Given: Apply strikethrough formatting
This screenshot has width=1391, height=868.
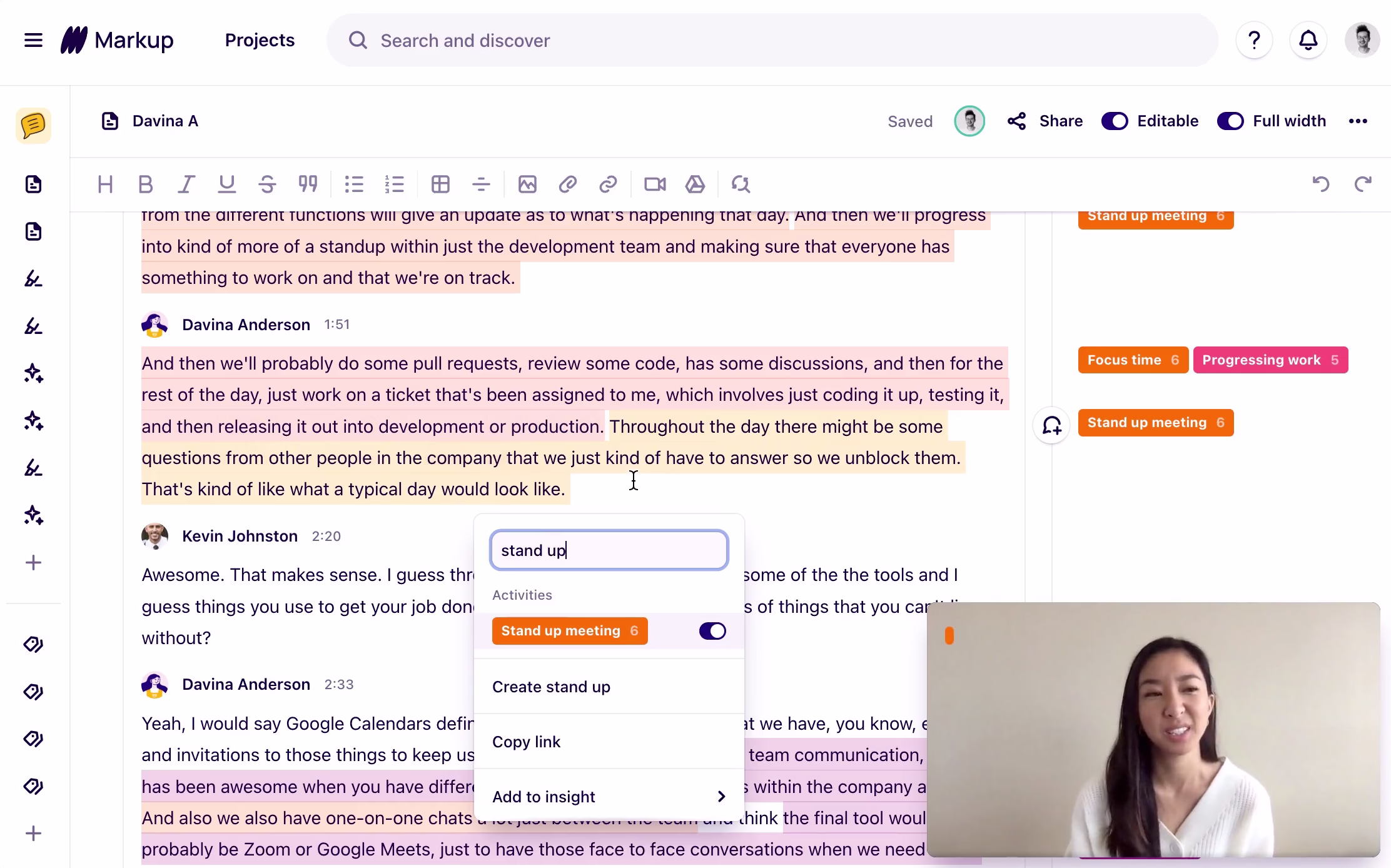Looking at the screenshot, I should tap(267, 184).
